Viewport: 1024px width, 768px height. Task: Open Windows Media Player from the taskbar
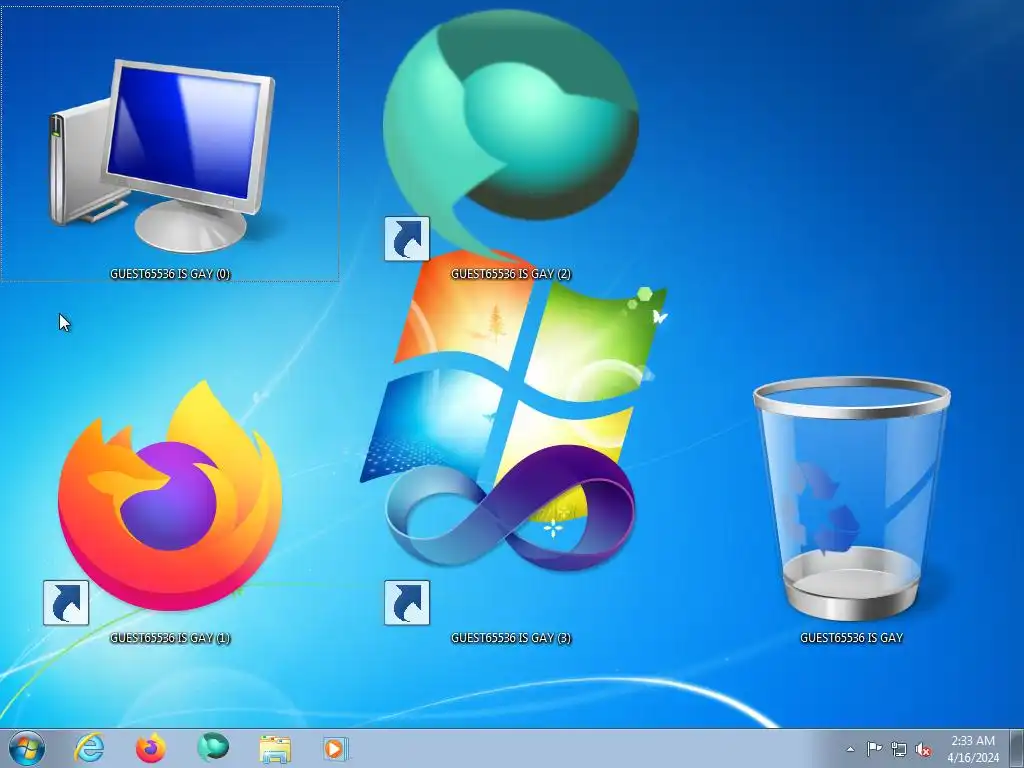(x=336, y=748)
